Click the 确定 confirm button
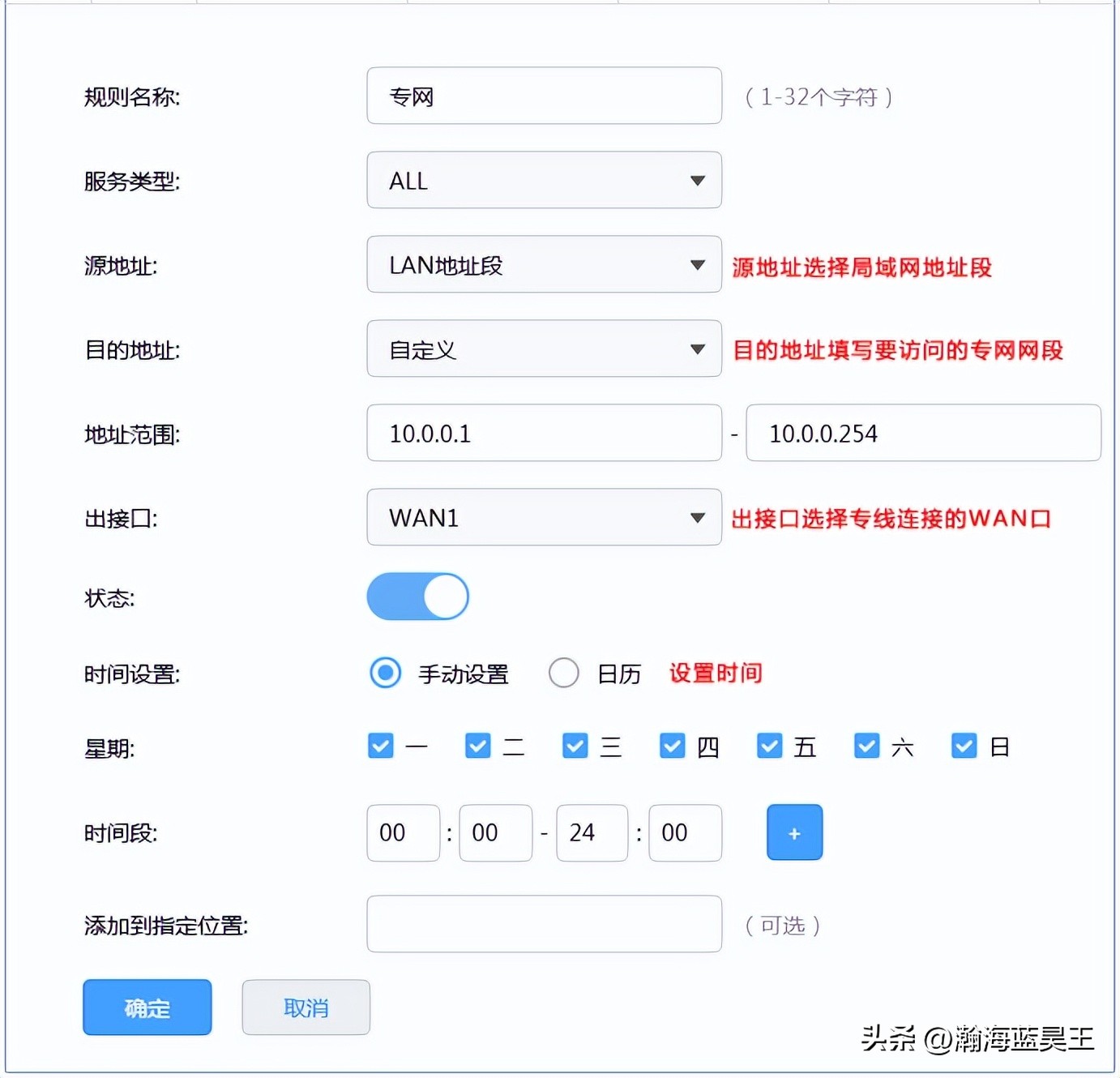Viewport: 1120px width, 1078px height. point(147,1007)
